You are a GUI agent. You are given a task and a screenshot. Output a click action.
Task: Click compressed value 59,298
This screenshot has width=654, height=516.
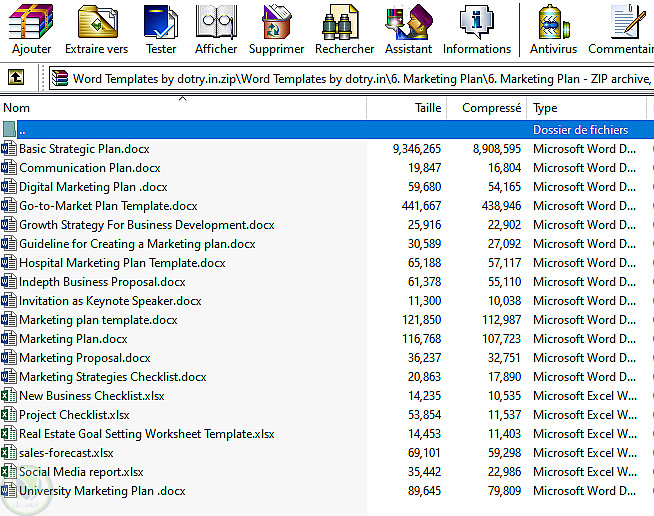(x=504, y=453)
